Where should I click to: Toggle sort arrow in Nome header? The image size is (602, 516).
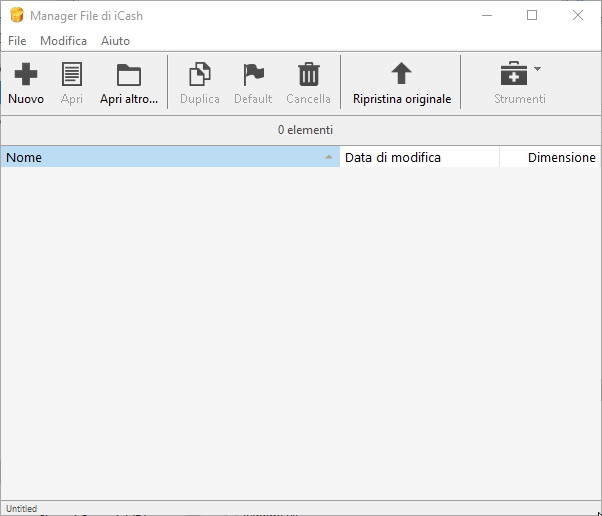tap(329, 157)
